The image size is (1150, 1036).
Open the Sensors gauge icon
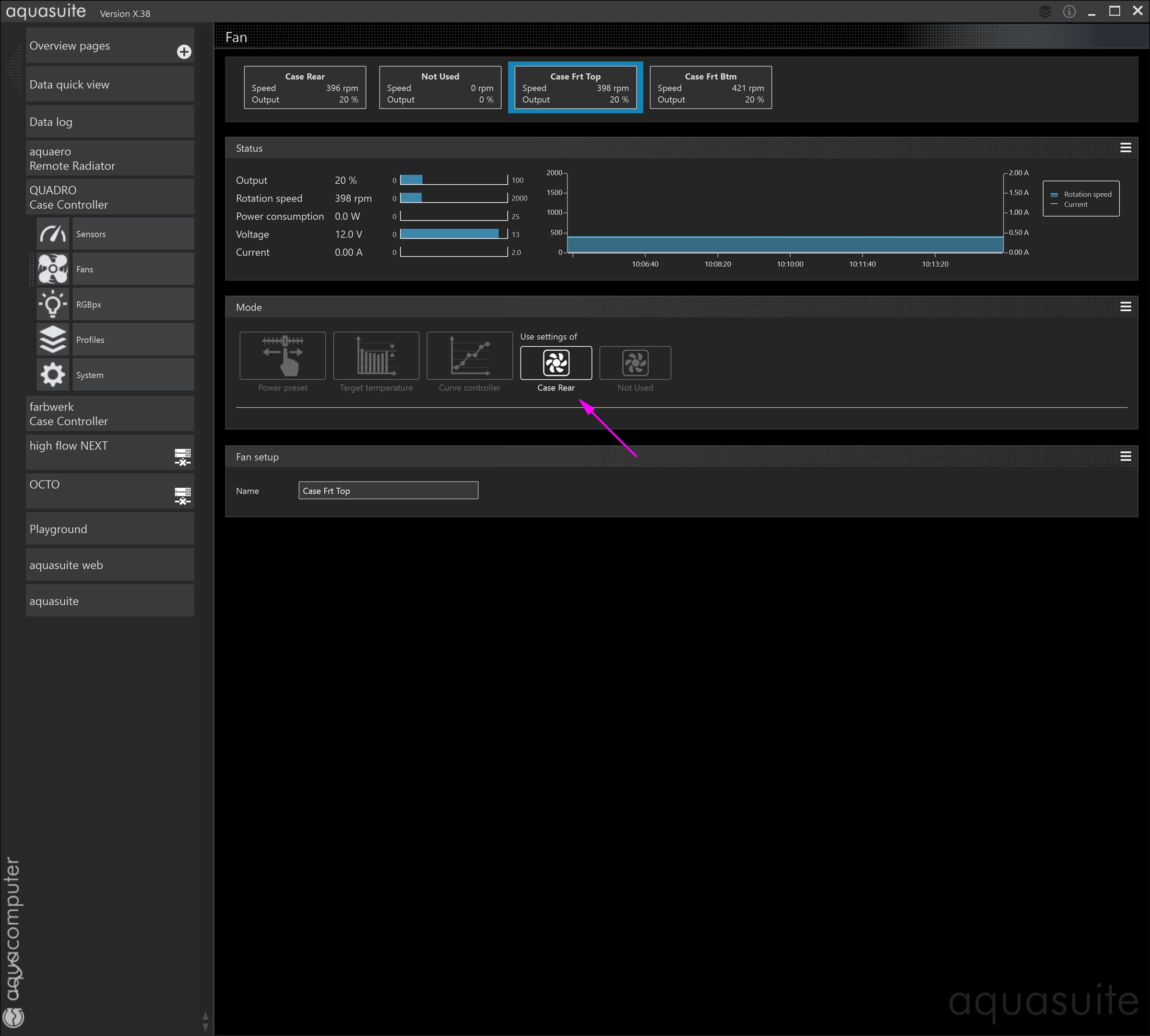(52, 234)
